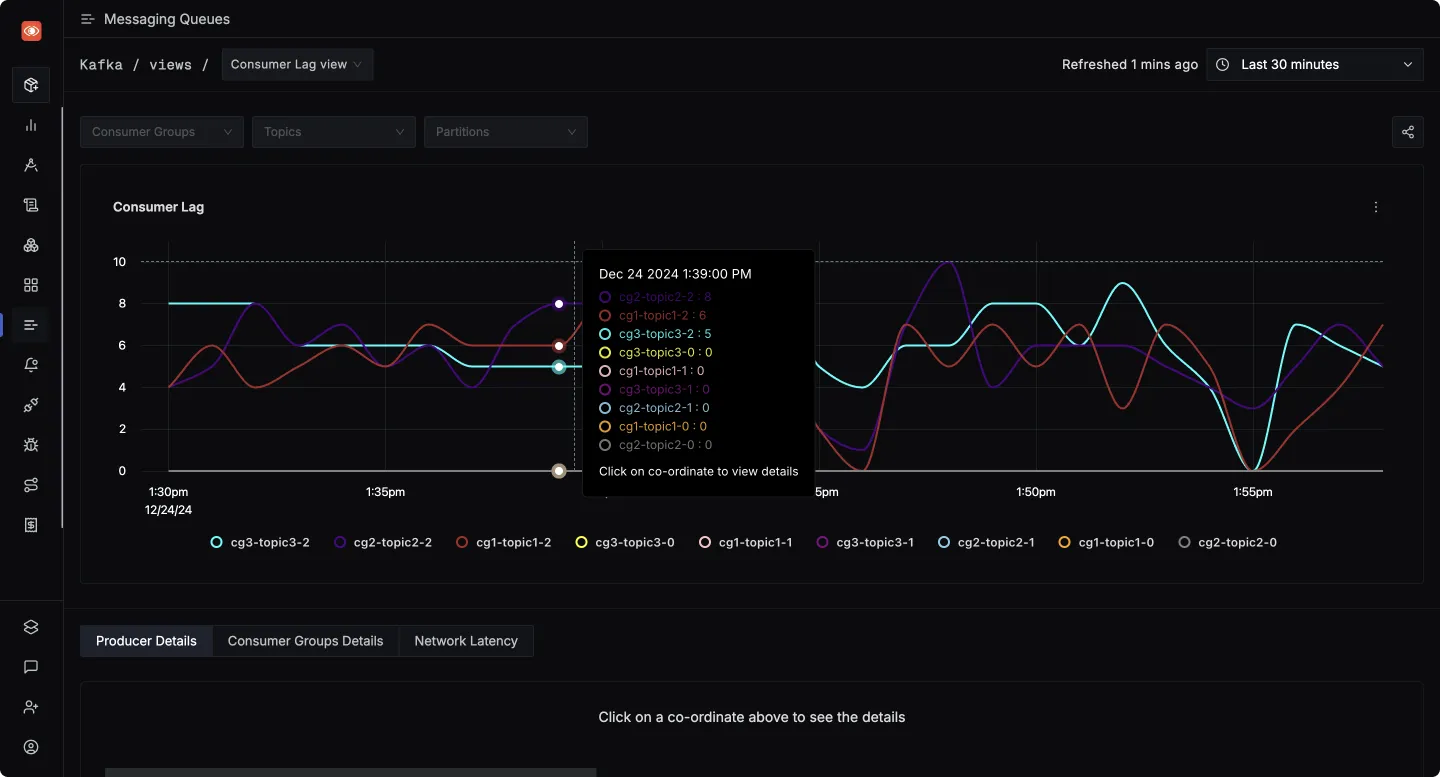Open the Dashboards grid icon in the sidebar
This screenshot has height=777, width=1440.
[30, 285]
